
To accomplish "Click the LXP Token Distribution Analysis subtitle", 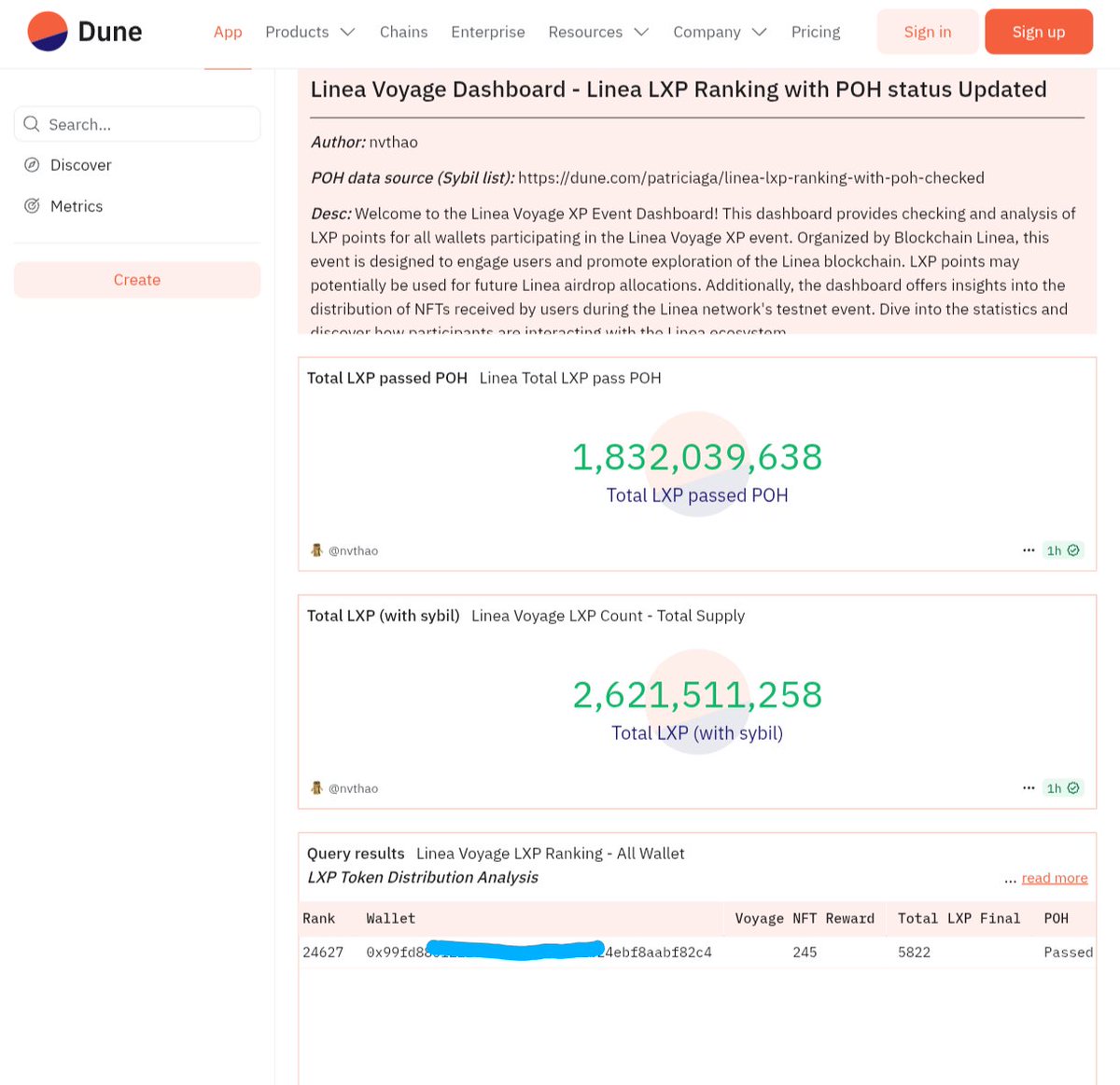I will 423,878.
